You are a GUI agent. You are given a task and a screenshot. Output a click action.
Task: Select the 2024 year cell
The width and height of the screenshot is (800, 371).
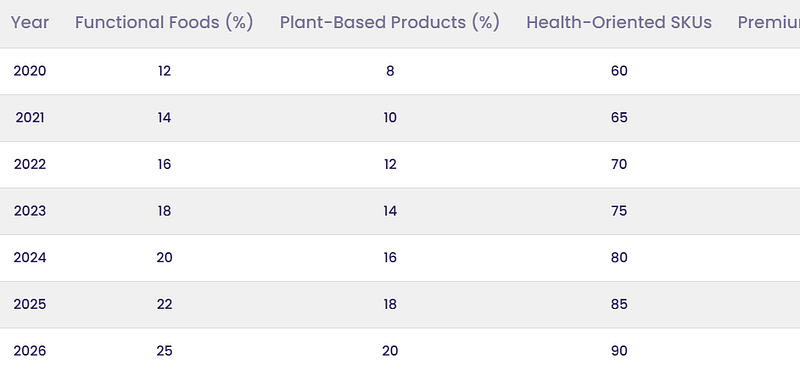30,258
